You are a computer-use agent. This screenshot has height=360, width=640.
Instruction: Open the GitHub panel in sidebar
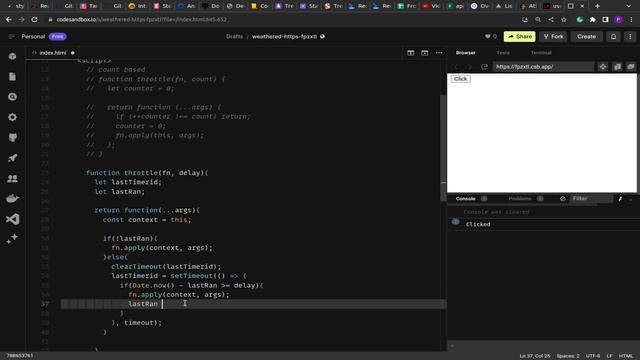point(12,138)
